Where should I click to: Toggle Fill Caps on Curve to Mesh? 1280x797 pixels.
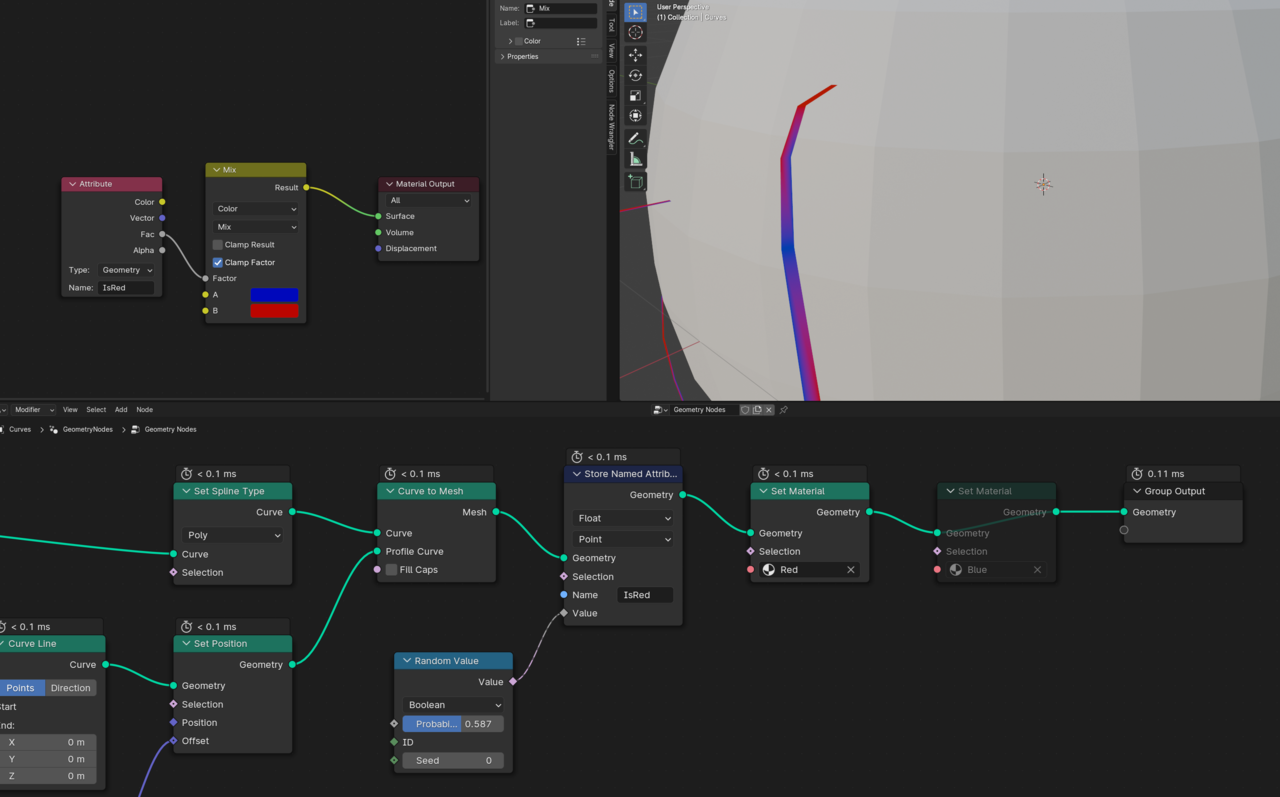[391, 570]
